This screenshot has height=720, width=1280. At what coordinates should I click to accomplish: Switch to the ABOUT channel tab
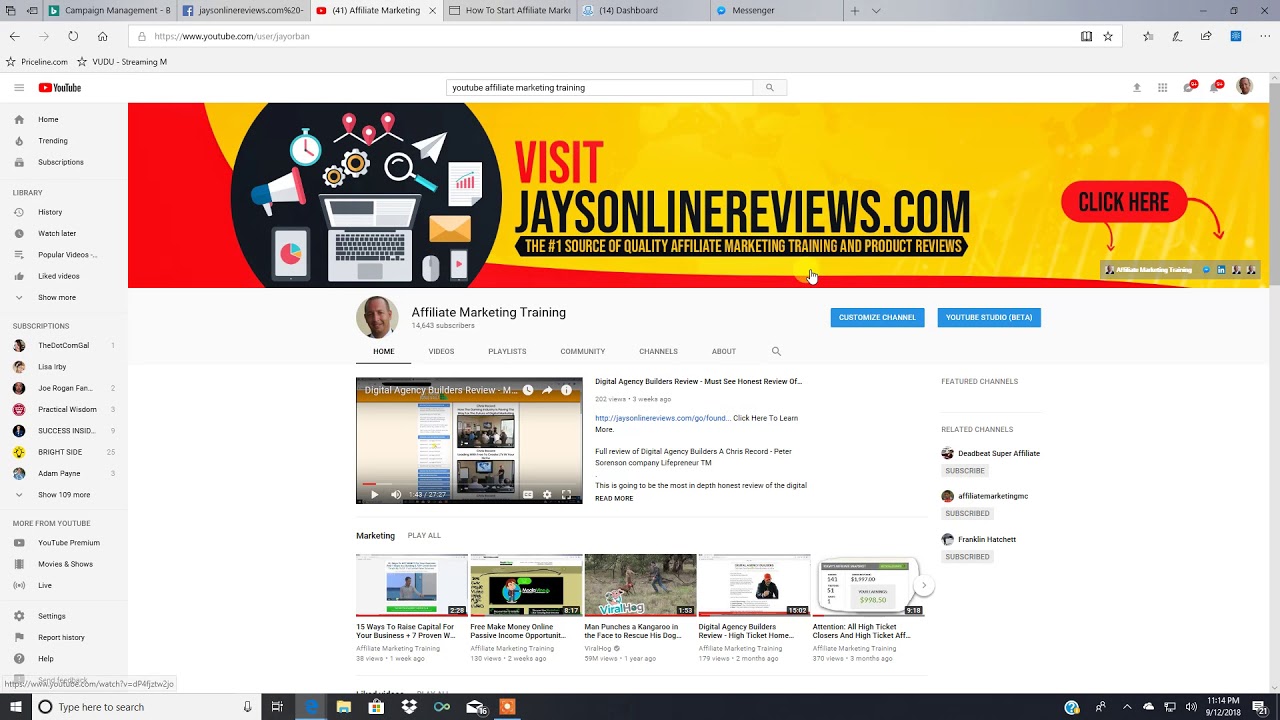tap(724, 352)
